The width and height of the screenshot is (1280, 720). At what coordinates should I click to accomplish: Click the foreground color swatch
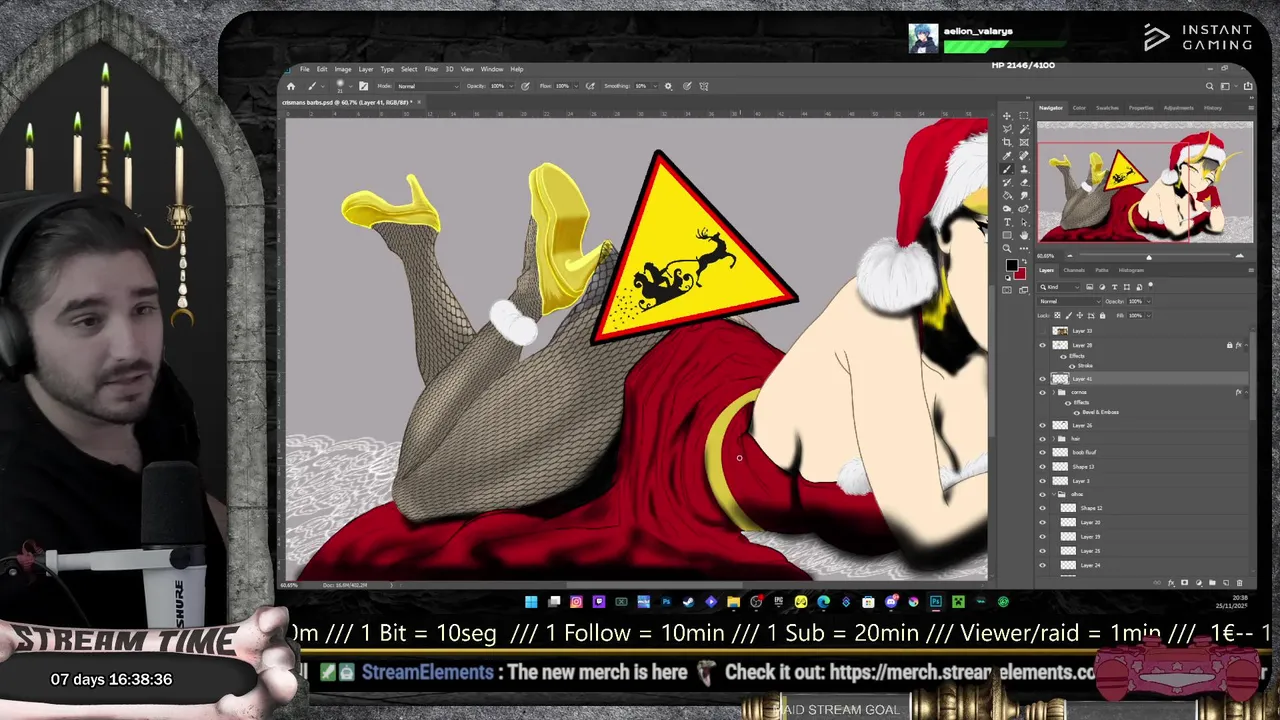1011,265
